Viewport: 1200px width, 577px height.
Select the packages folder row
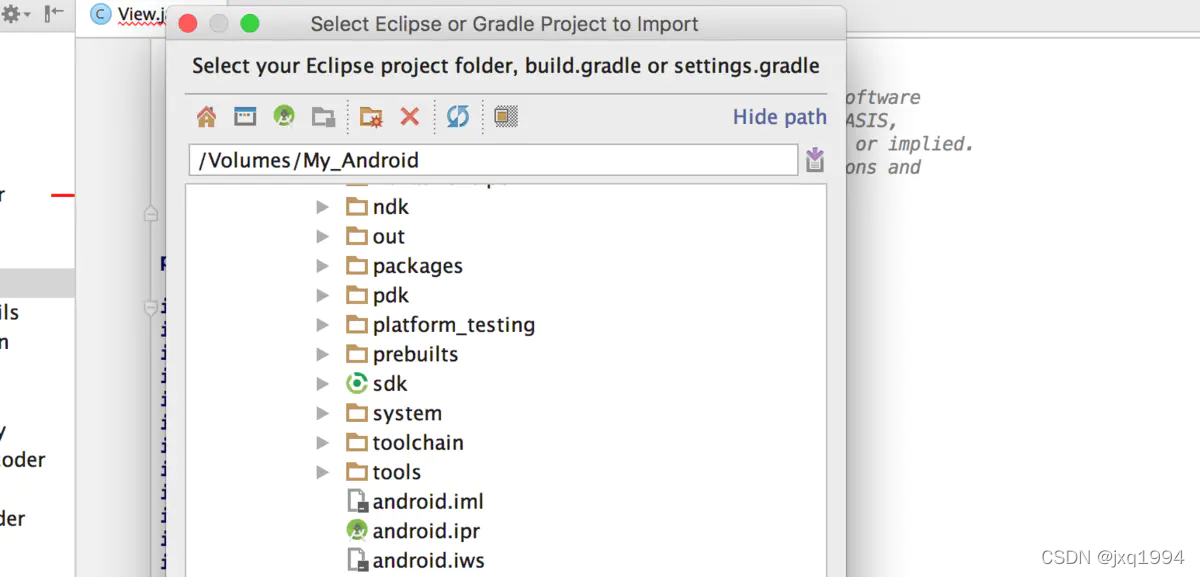click(x=418, y=266)
